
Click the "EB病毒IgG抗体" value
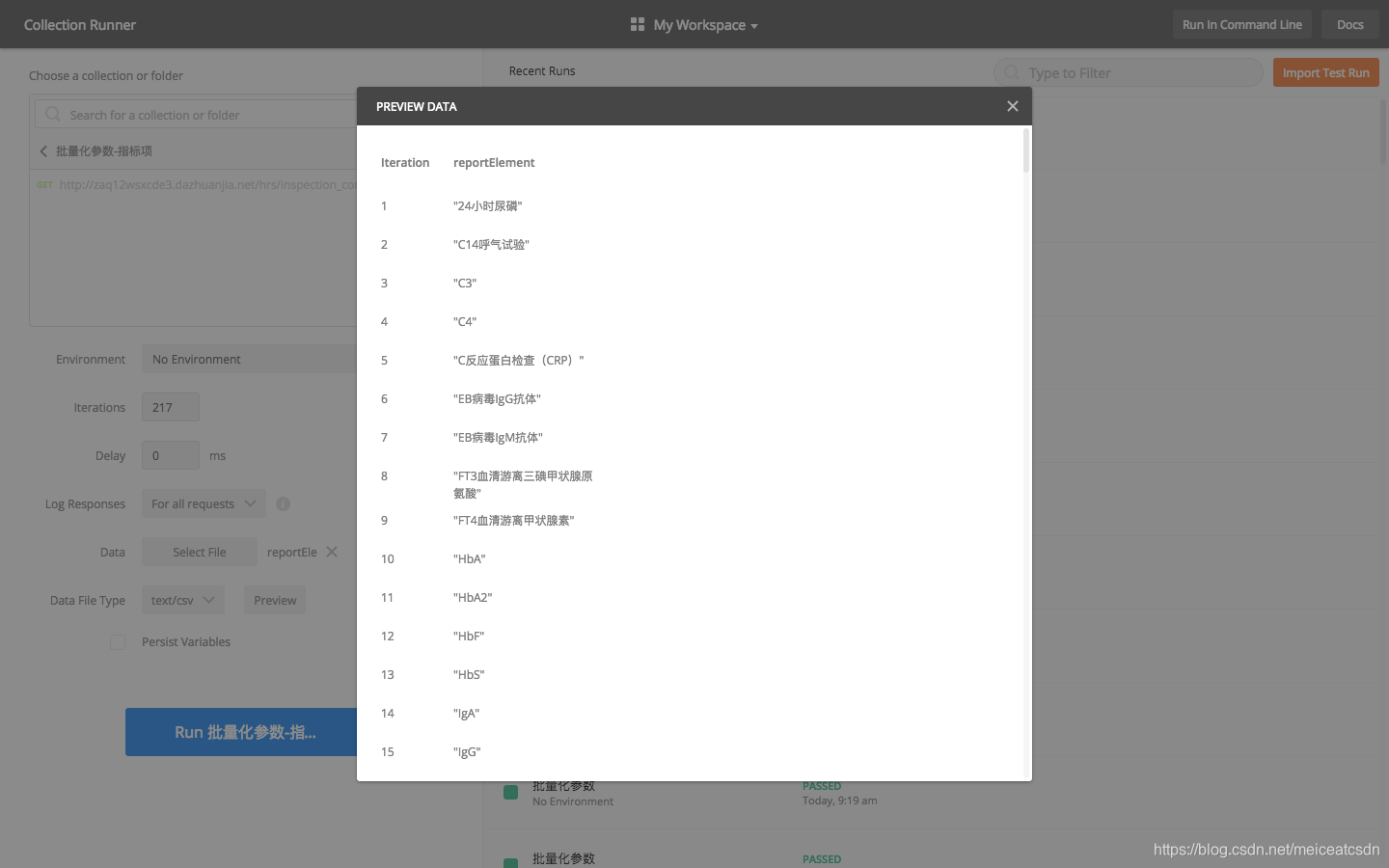497,398
